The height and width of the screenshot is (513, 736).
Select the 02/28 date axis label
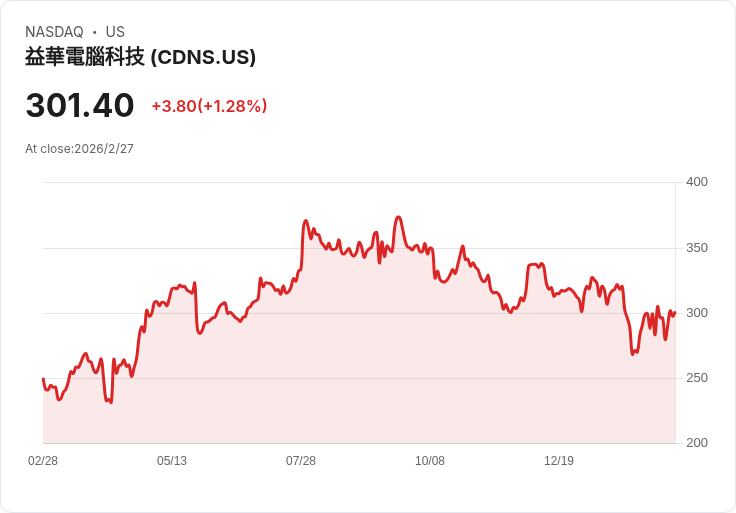click(43, 461)
